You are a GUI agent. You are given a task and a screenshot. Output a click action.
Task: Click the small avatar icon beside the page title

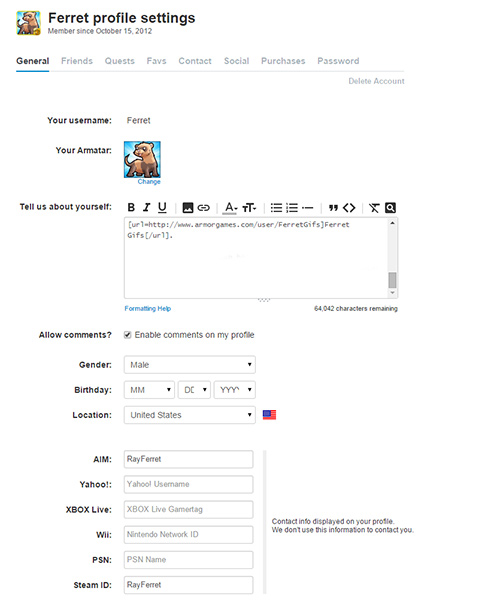point(28,23)
